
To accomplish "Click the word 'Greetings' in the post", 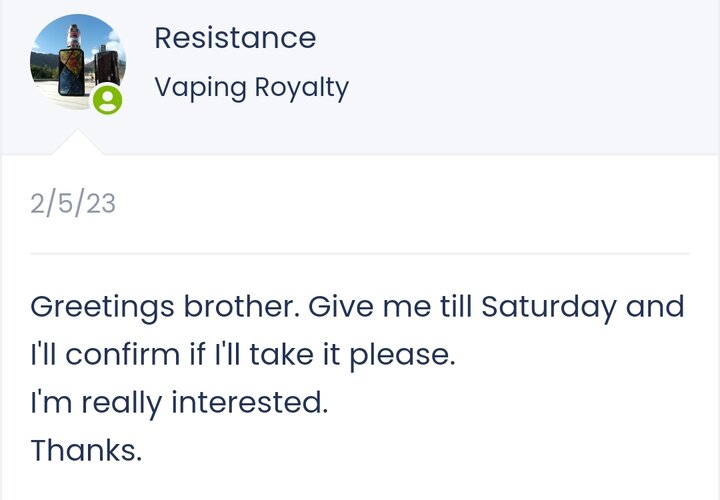I will pyautogui.click(x=102, y=307).
